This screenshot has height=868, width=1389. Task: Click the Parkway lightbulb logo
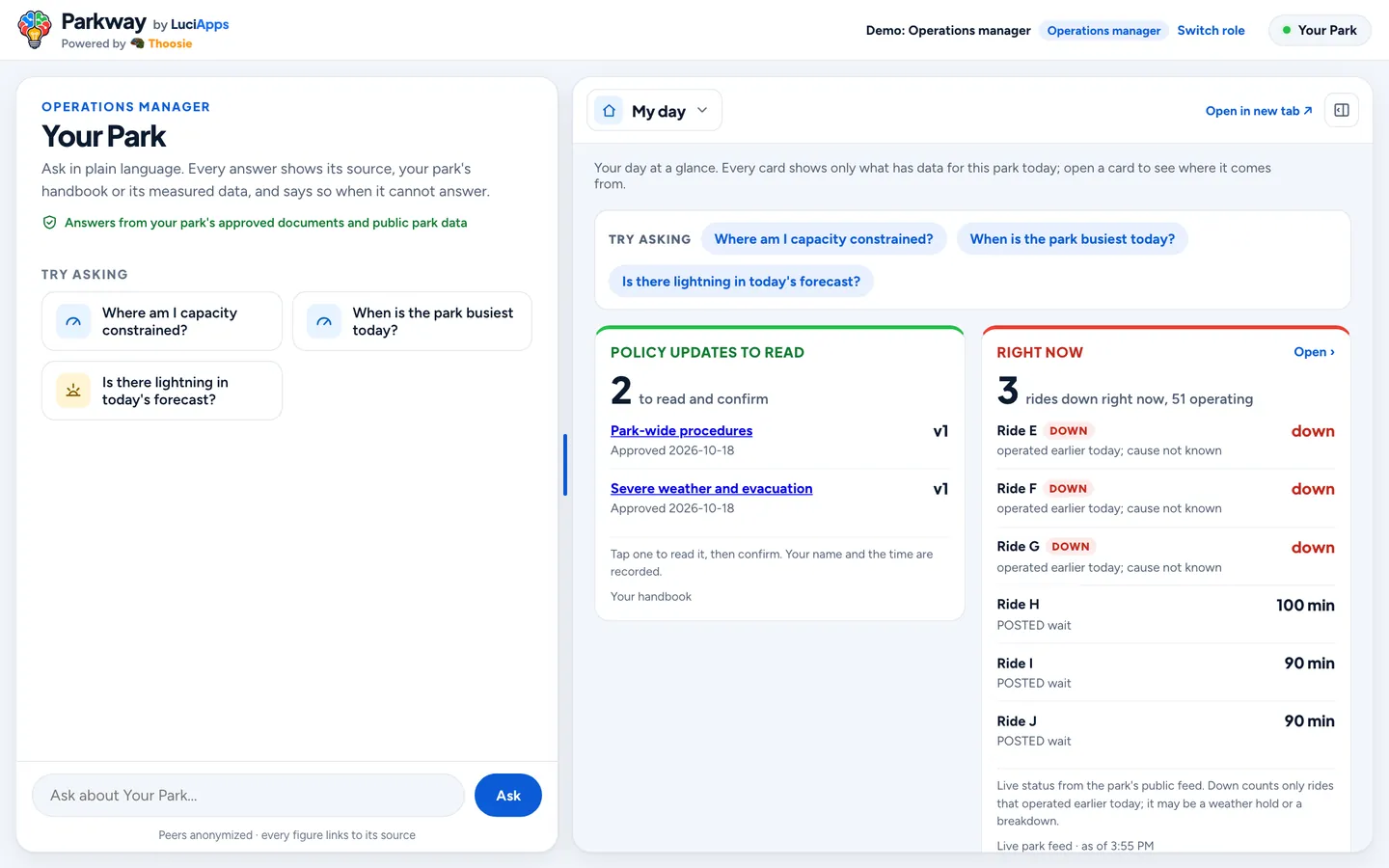[35, 30]
